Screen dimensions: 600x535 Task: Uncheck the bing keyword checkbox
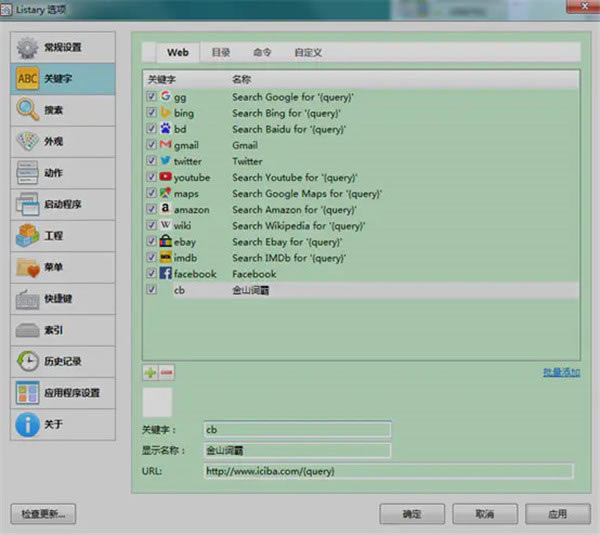(152, 112)
